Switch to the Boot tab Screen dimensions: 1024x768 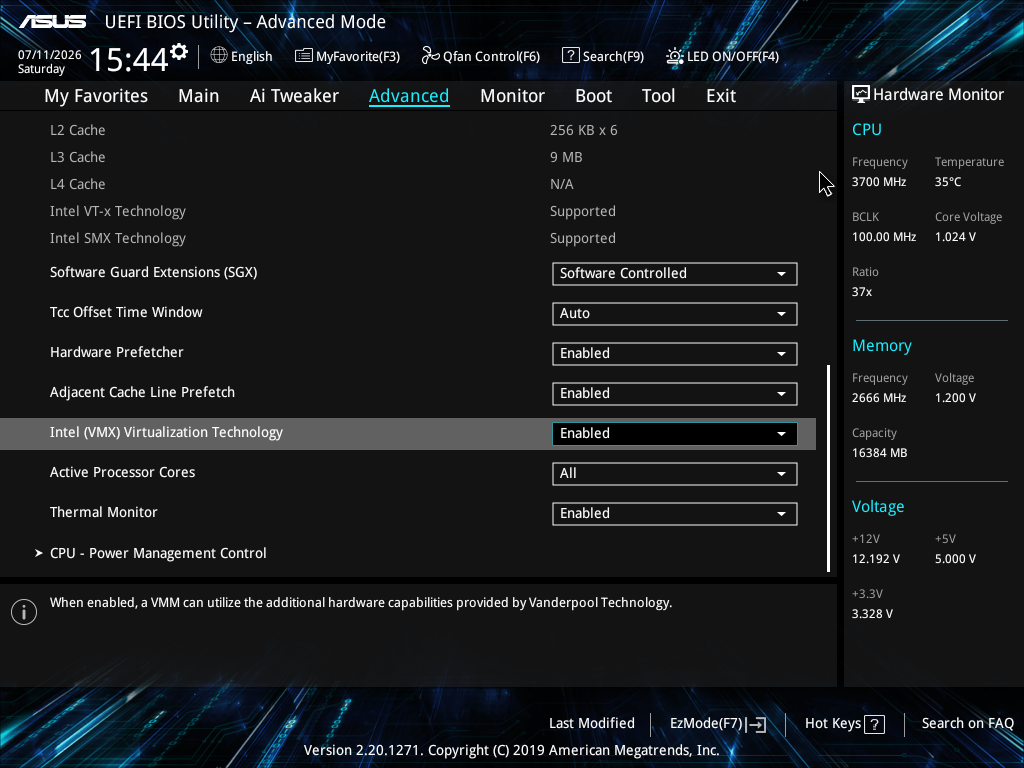(x=593, y=96)
